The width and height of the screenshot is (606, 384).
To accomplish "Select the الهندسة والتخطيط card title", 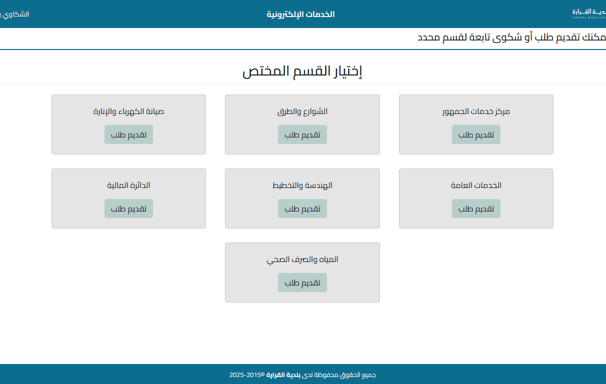I will [x=302, y=185].
